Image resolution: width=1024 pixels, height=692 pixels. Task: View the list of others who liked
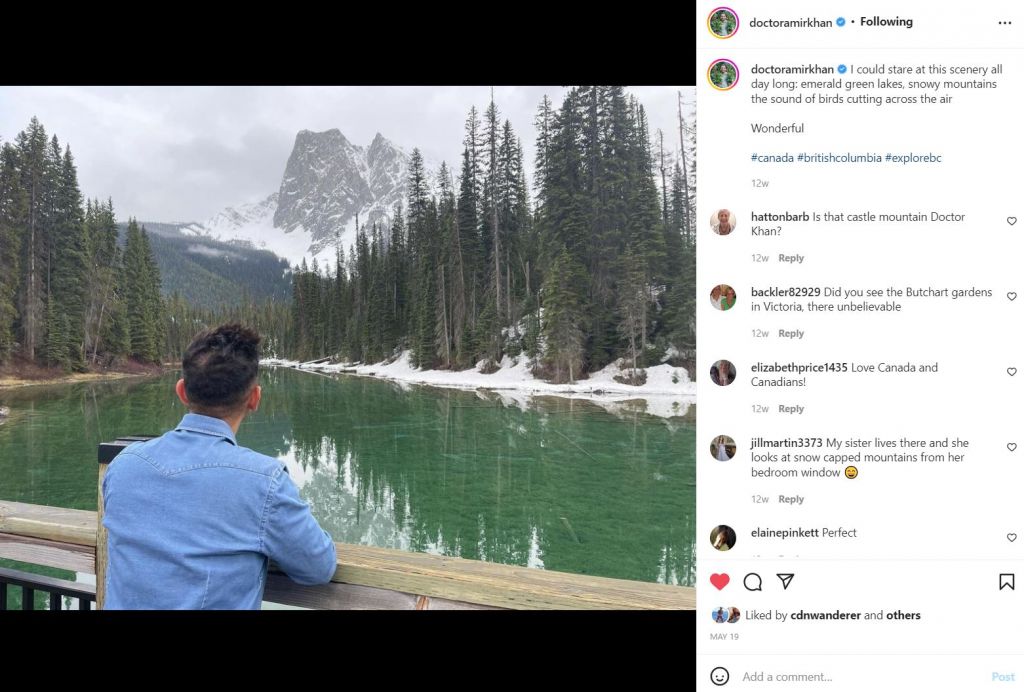(x=903, y=615)
